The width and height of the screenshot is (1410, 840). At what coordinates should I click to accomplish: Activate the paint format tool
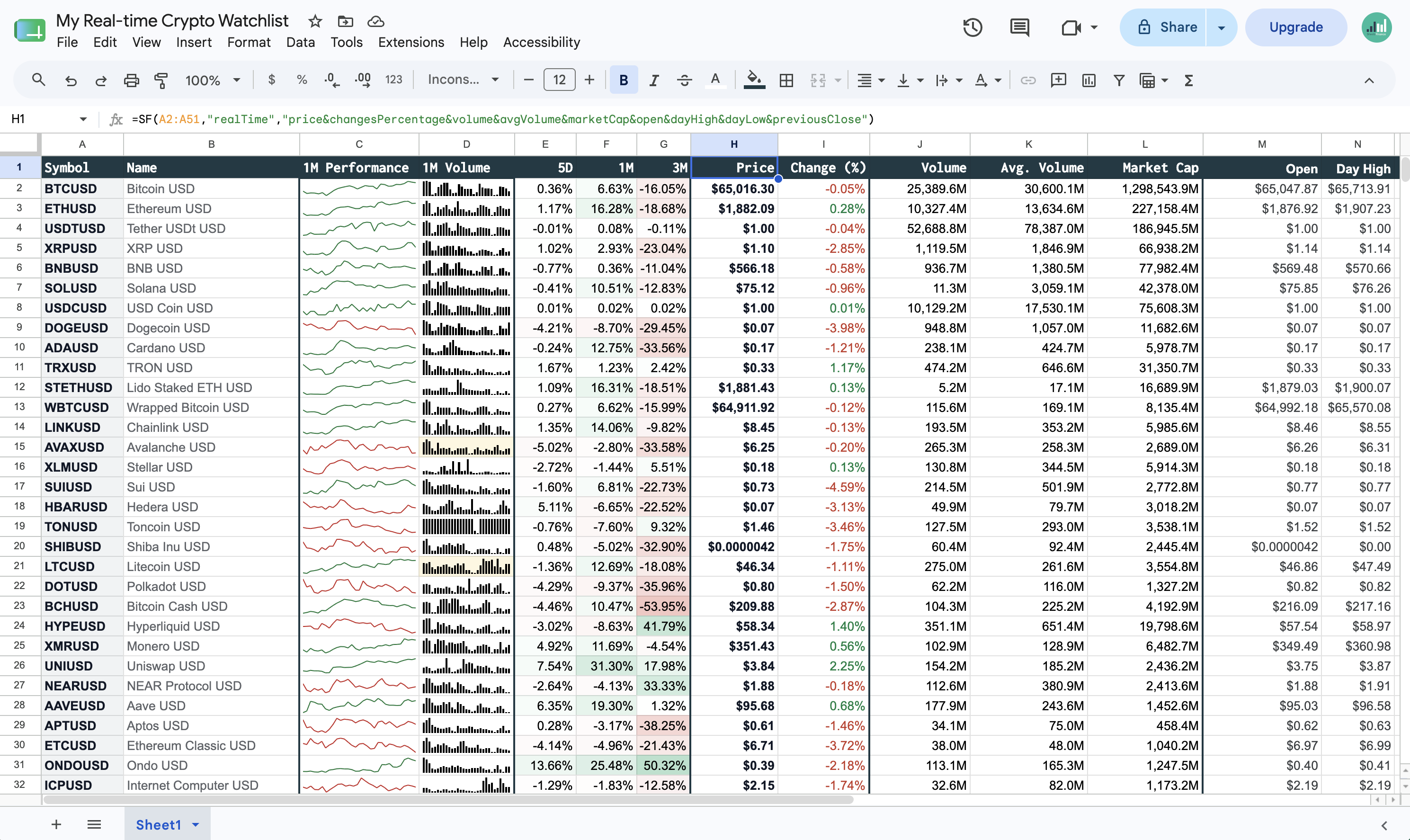[161, 80]
